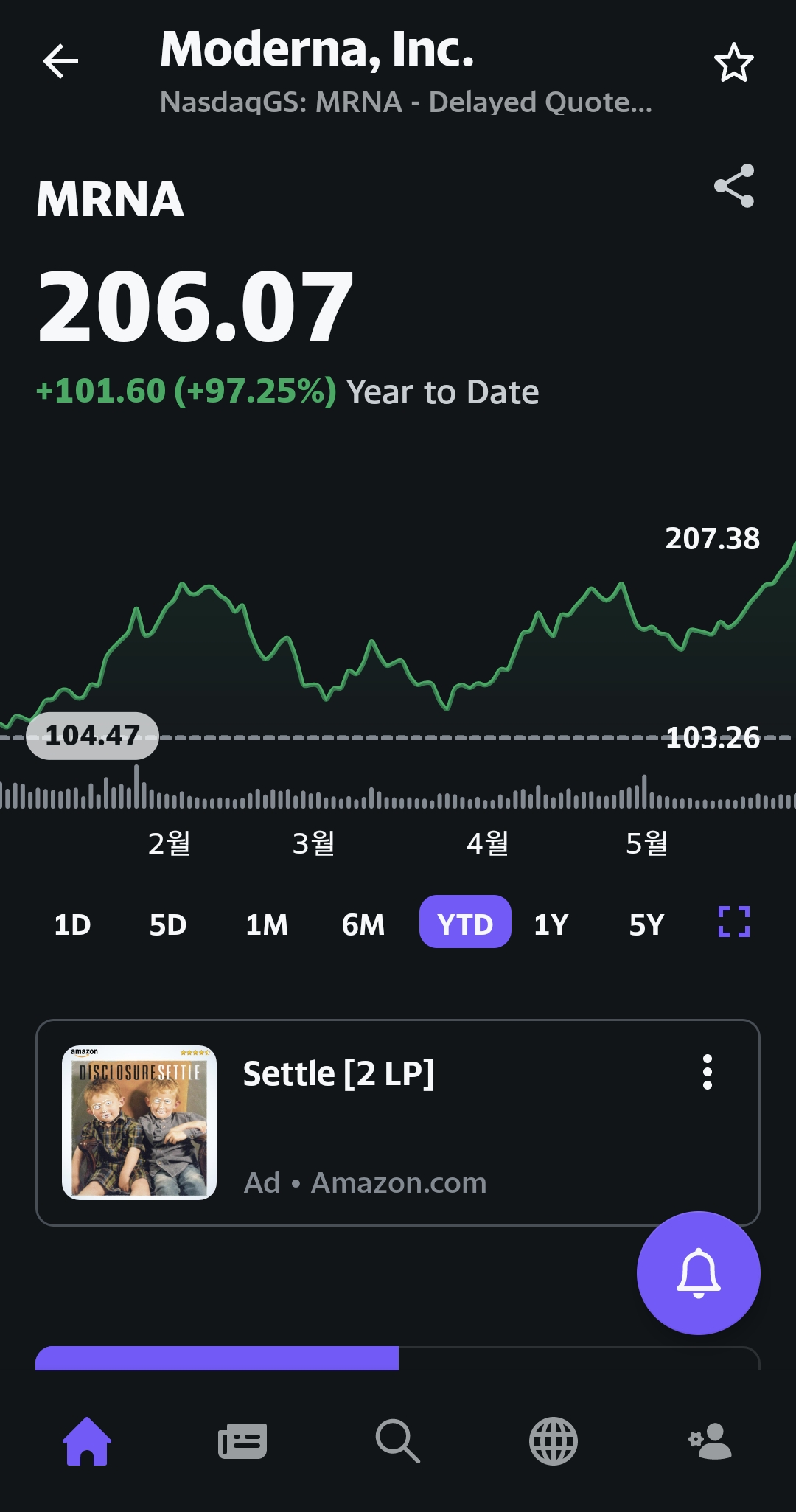The image size is (796, 1512).
Task: Tap the NasdaqGS: MRNA delayed quote subtitle
Action: tap(406, 102)
